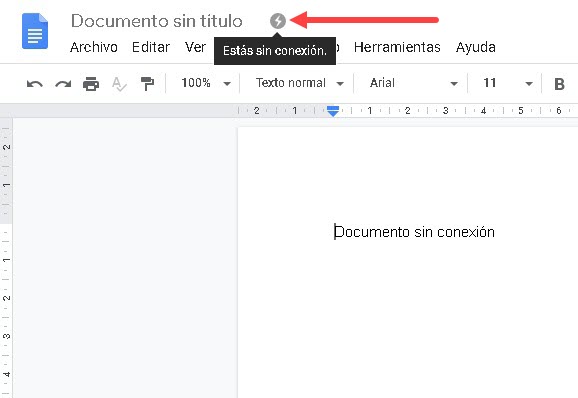
Task: Click the Undo arrow icon
Action: [x=35, y=84]
